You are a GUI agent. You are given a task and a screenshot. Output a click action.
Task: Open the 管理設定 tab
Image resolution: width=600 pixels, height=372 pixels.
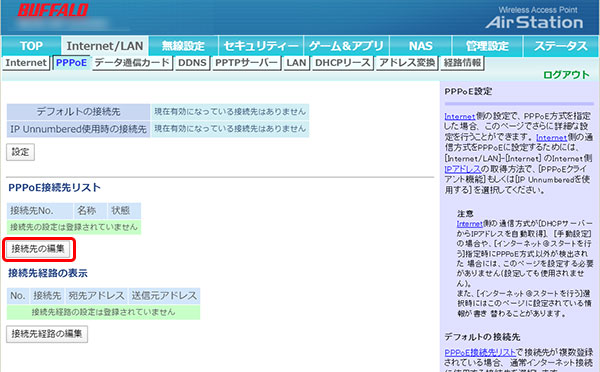487,46
